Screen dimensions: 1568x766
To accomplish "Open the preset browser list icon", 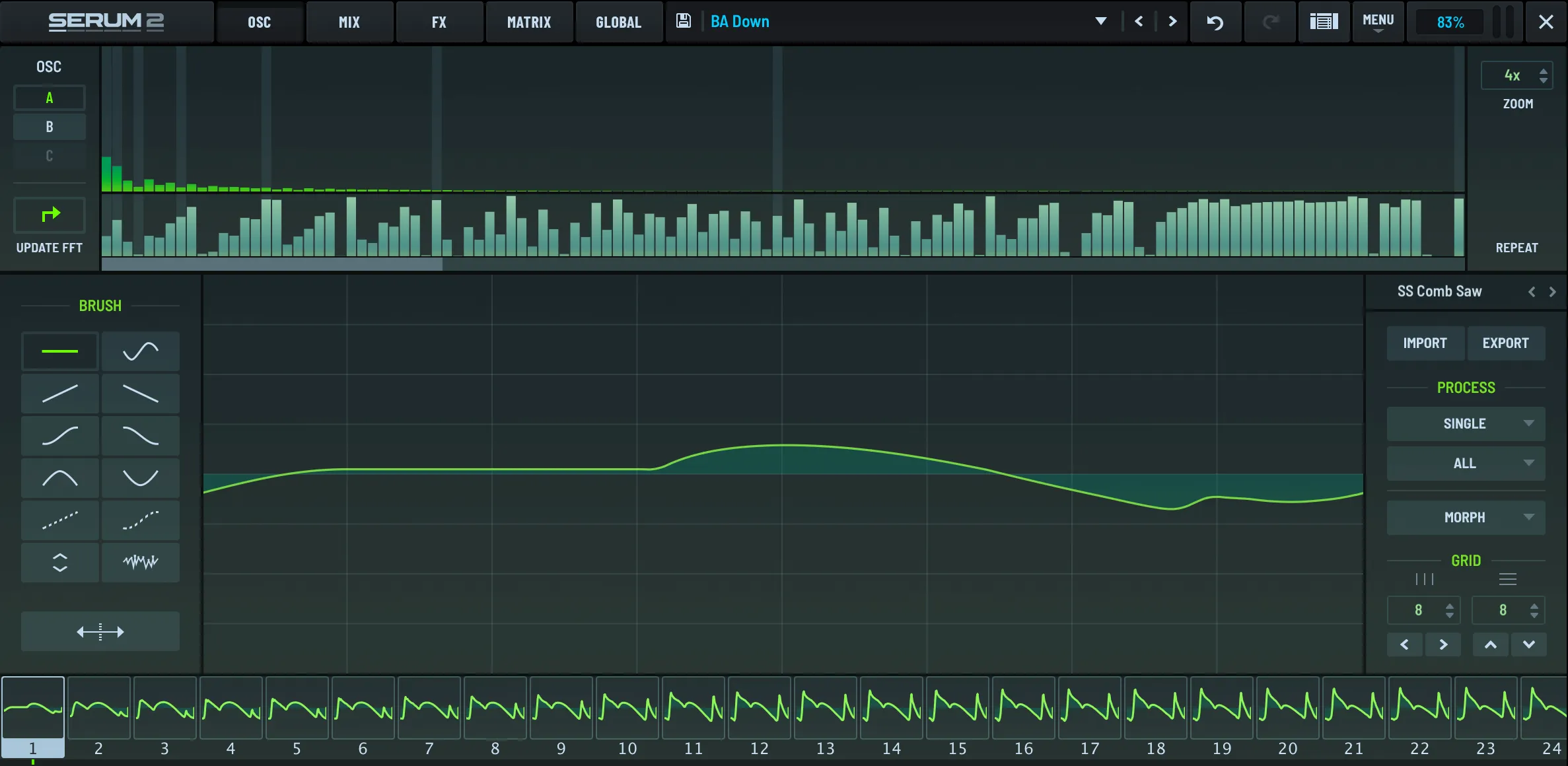I will click(x=1324, y=22).
